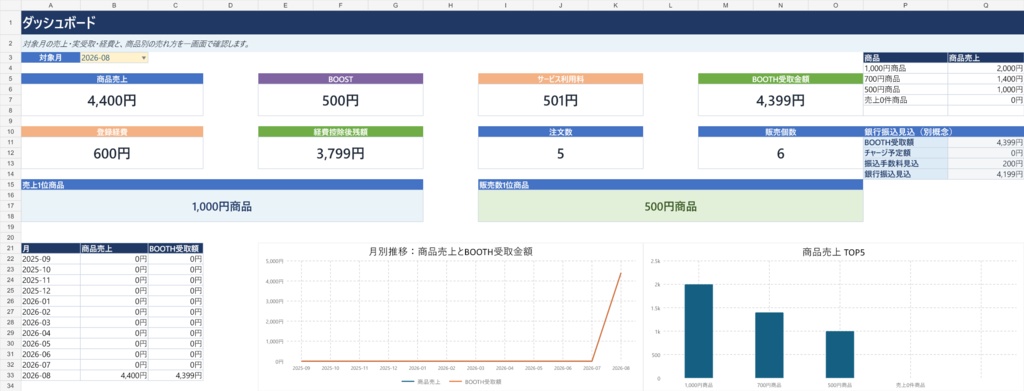Click the 1,000円商品 bar in bar chart
The image size is (1024, 391).
pos(699,331)
